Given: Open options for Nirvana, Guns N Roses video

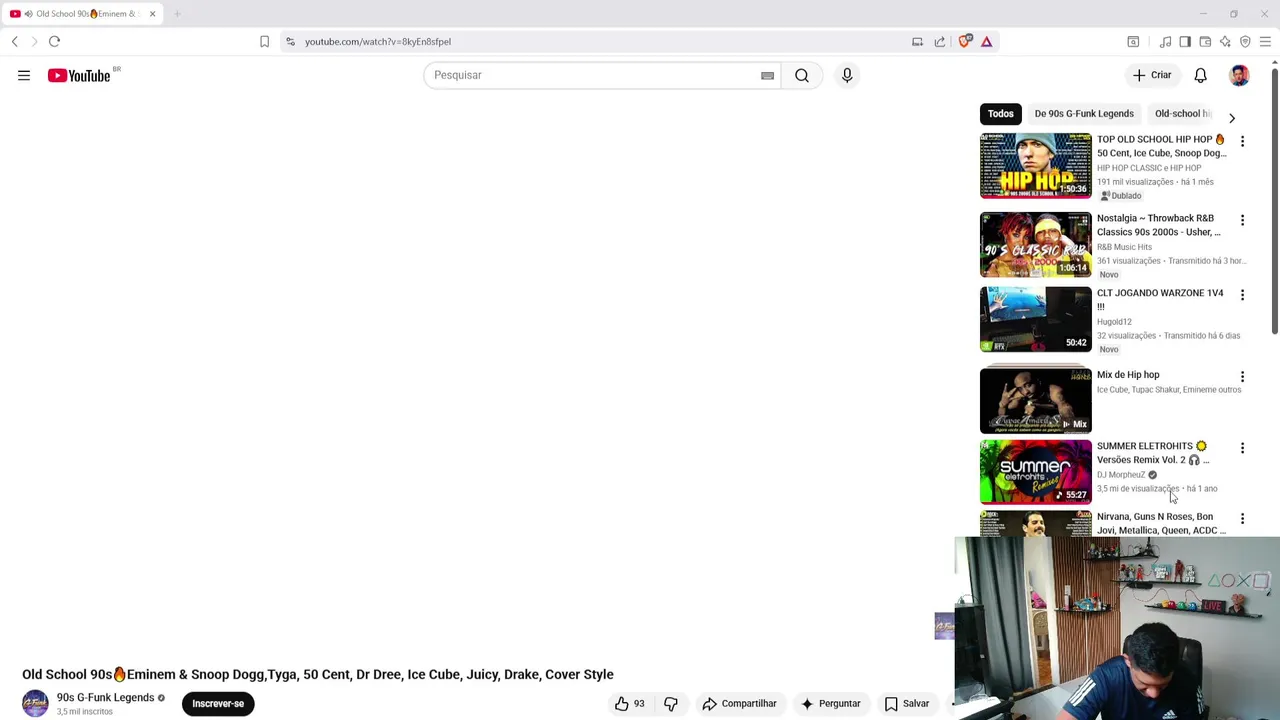Looking at the screenshot, I should tap(1242, 519).
